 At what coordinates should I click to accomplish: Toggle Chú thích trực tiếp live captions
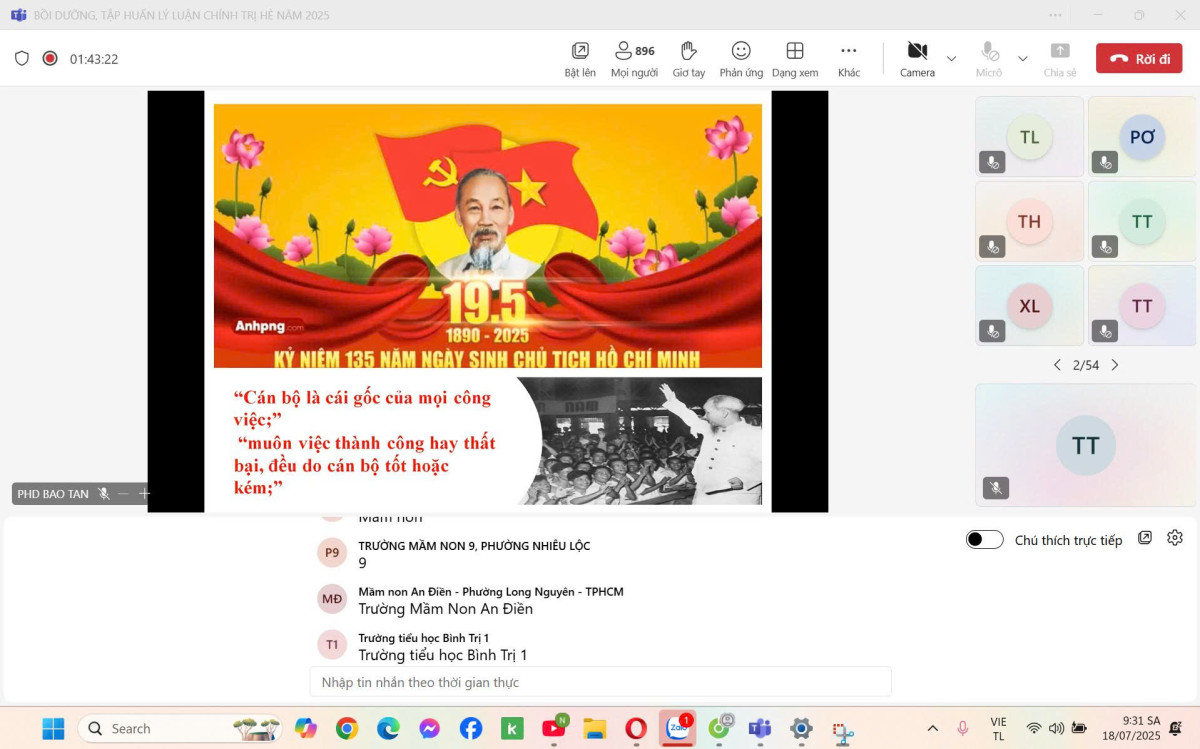coord(984,540)
